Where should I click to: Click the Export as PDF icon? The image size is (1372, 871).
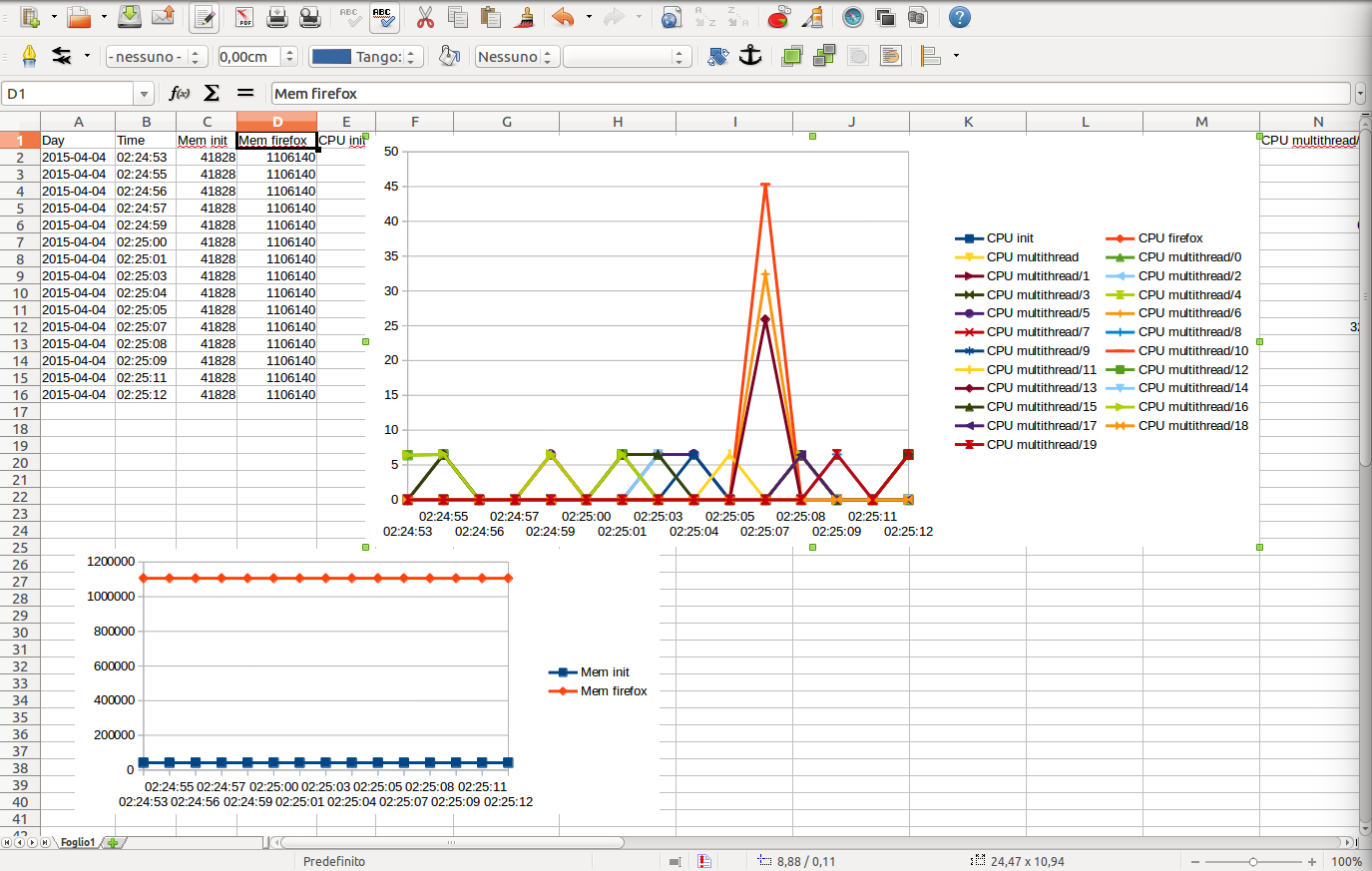pos(244,17)
